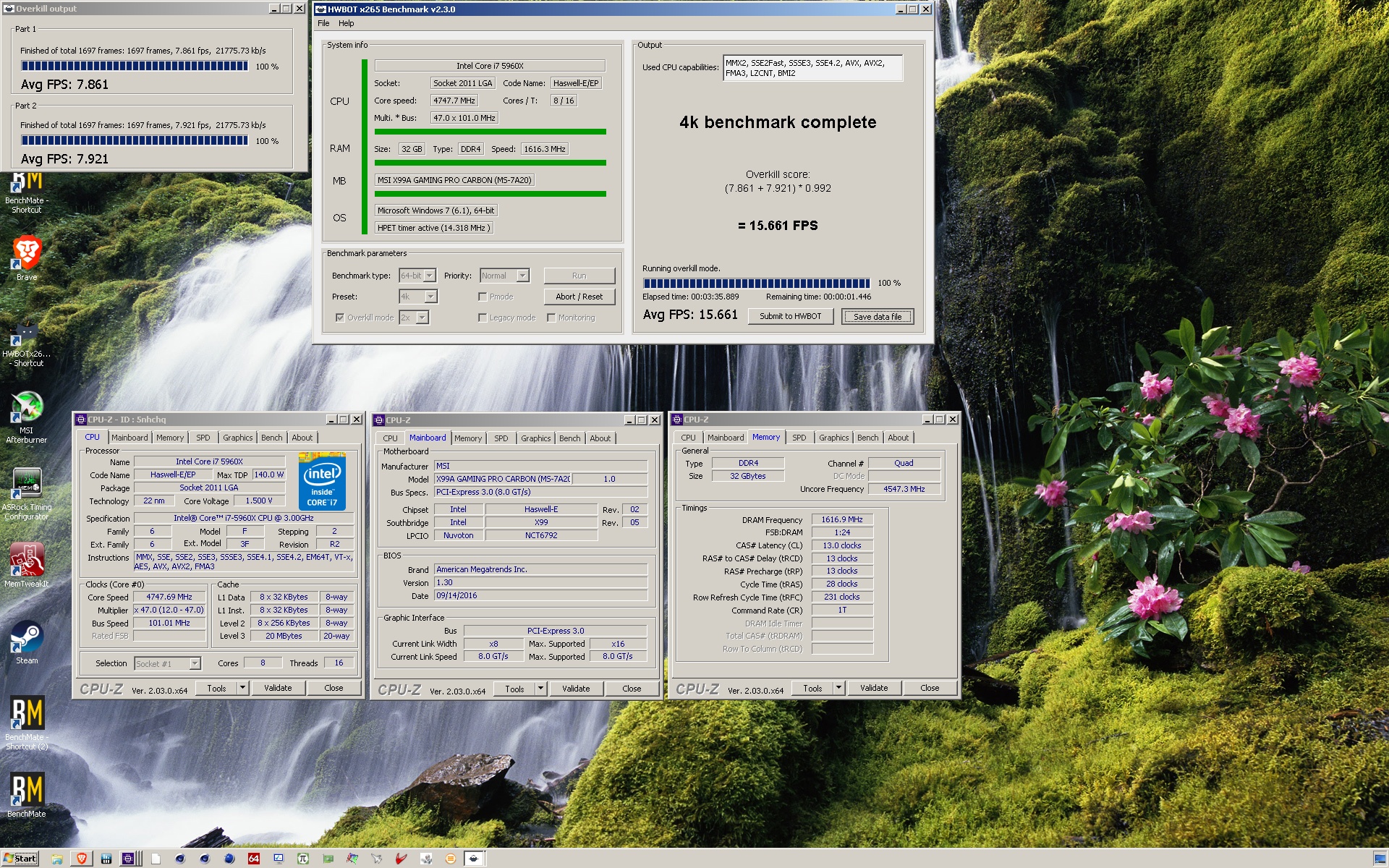This screenshot has height=868, width=1389.
Task: Open MemTweakIt desktop icon
Action: click(x=27, y=565)
